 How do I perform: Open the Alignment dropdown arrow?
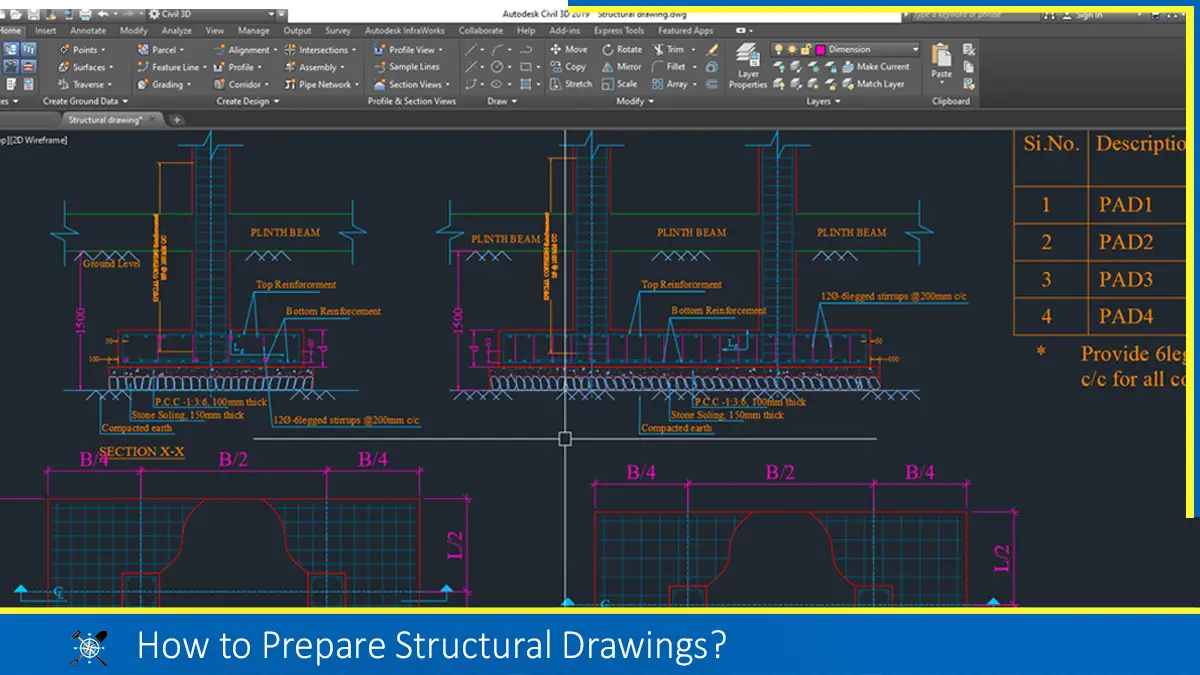click(276, 50)
